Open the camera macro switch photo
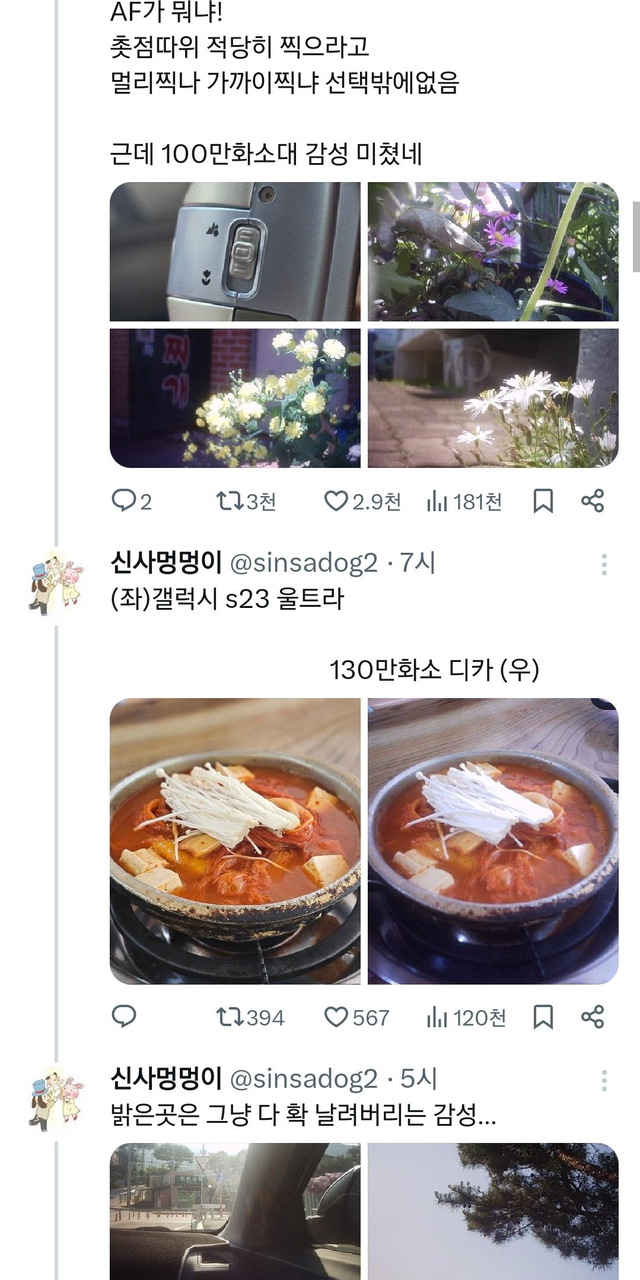 click(235, 251)
